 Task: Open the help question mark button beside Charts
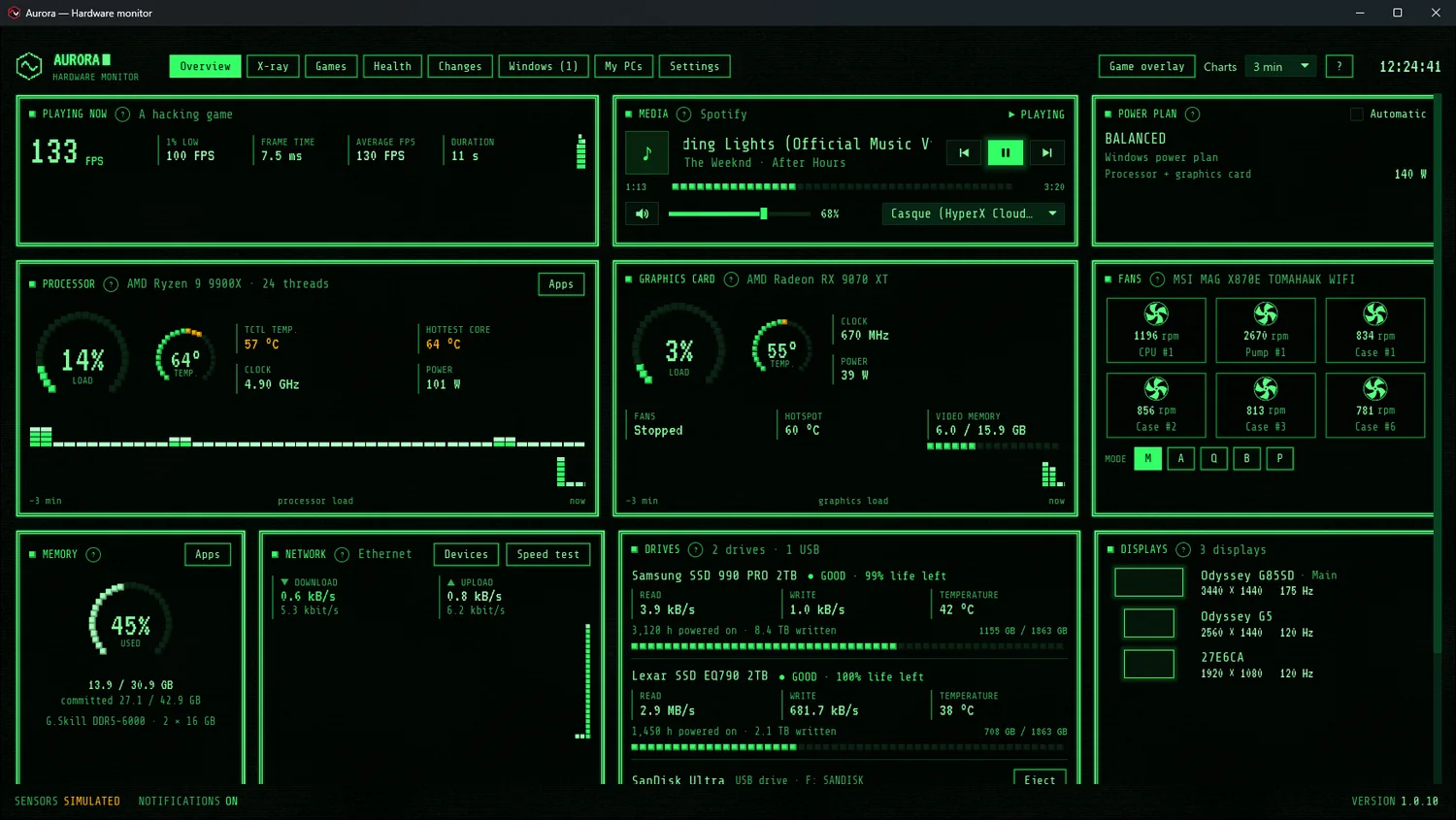pyautogui.click(x=1340, y=66)
